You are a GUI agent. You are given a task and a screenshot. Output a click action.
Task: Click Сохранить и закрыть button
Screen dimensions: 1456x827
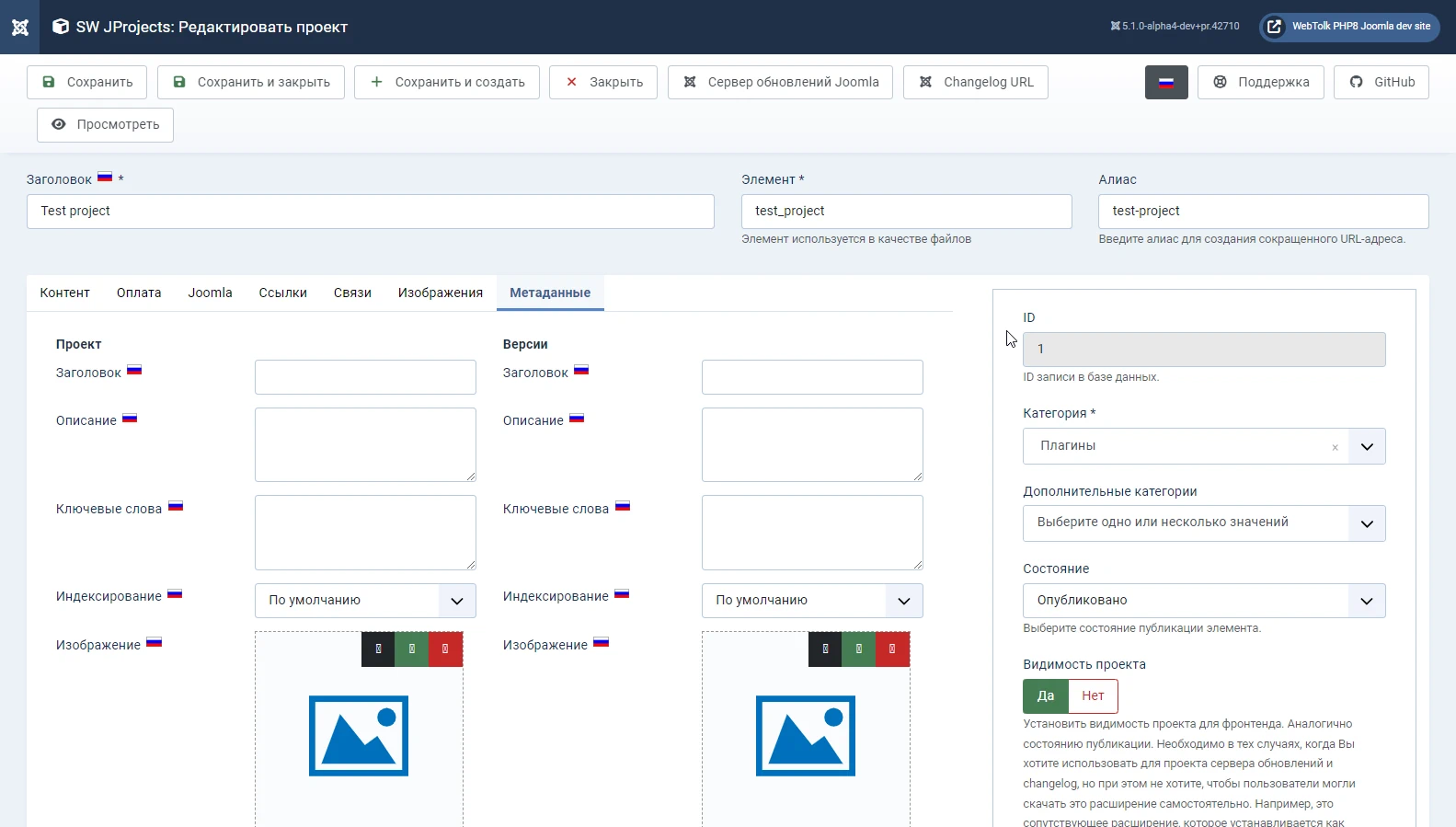coord(251,82)
